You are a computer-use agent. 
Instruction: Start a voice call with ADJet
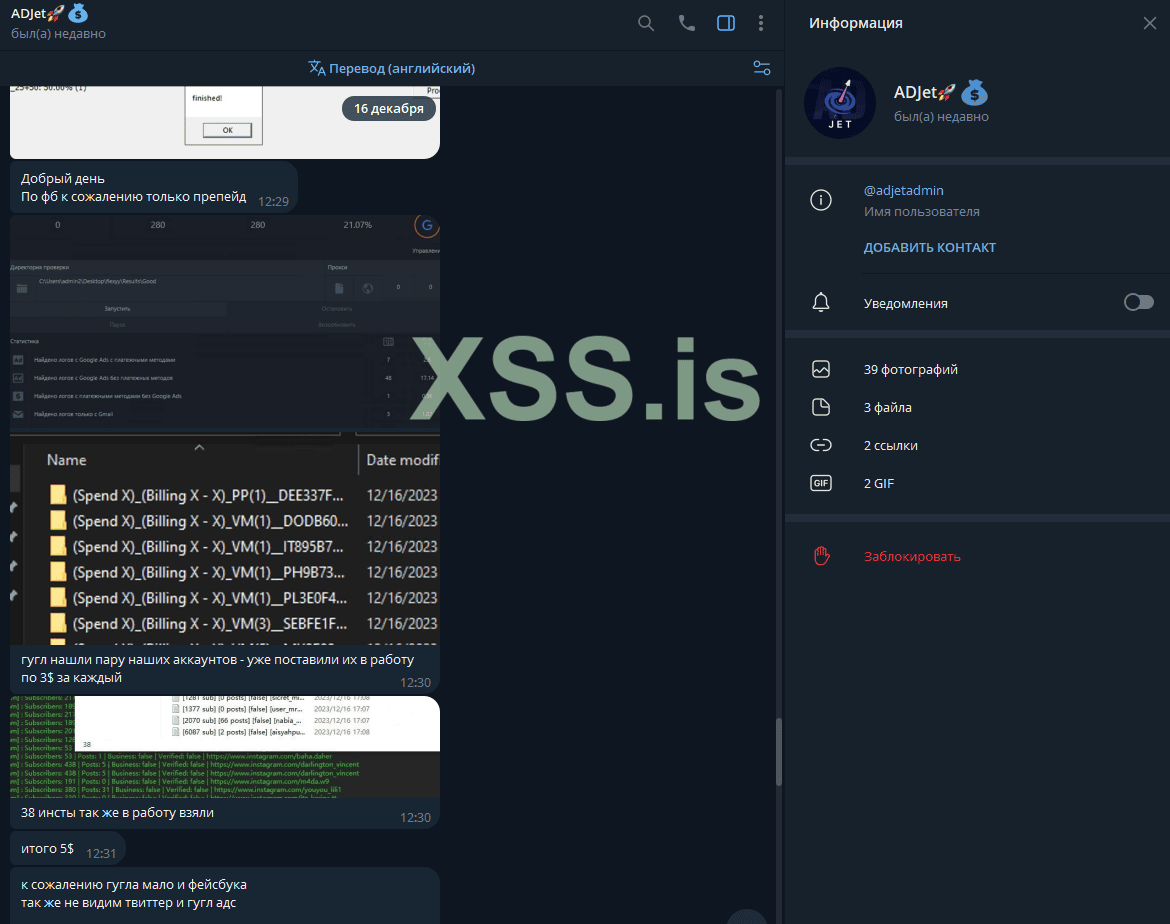coord(686,23)
